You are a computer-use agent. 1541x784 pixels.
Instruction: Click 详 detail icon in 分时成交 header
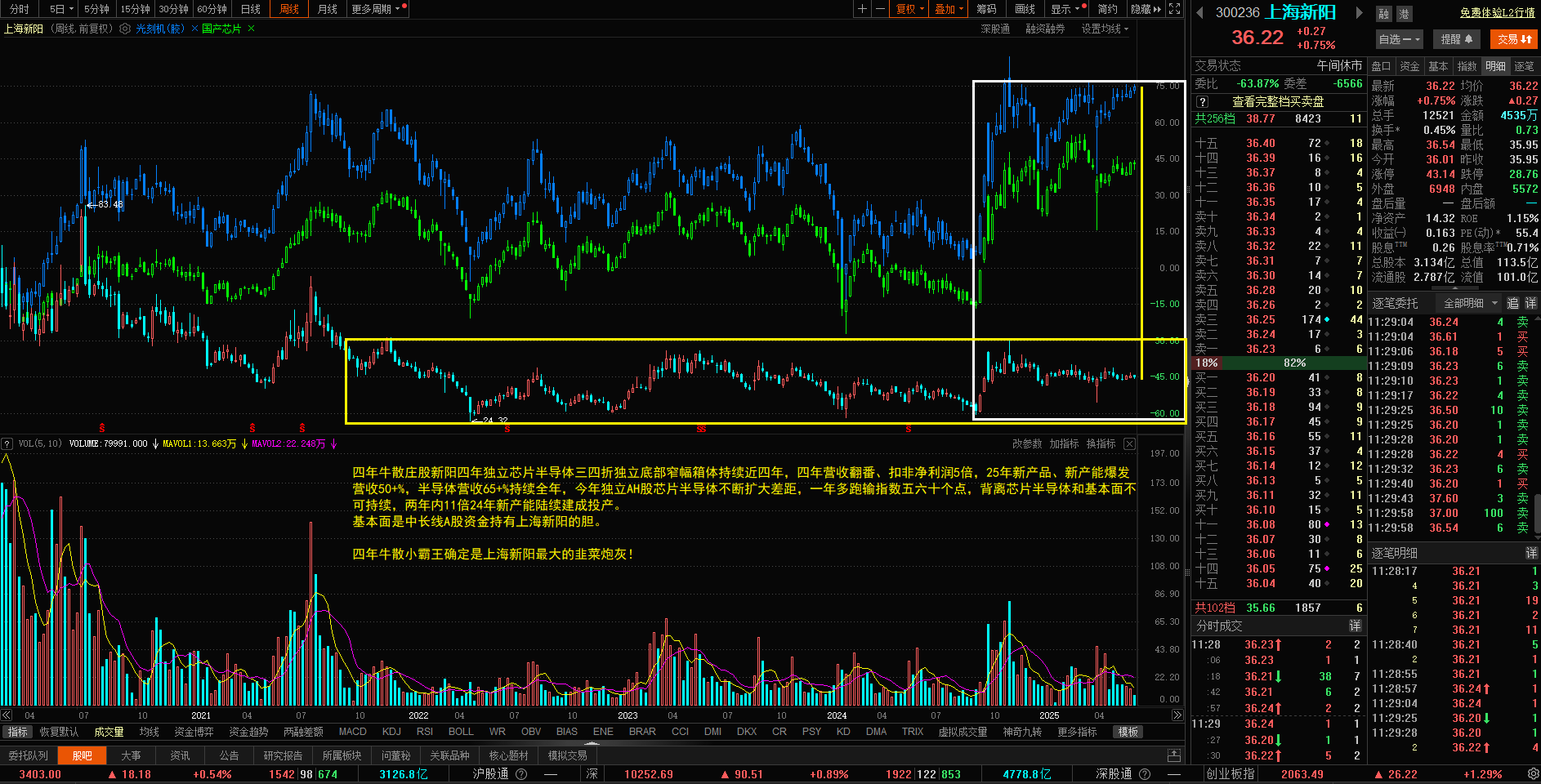pos(1355,626)
